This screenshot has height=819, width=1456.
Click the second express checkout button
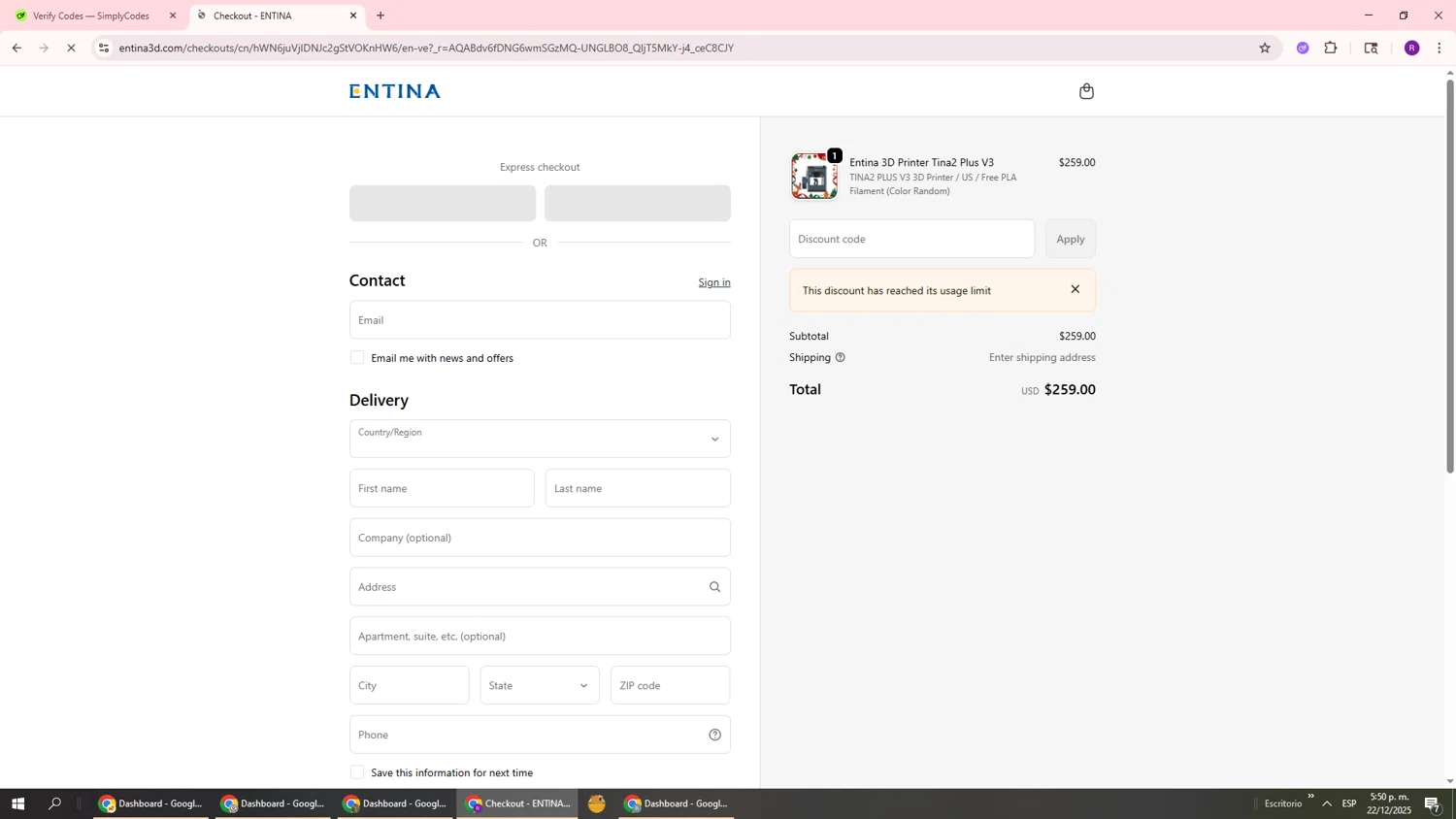pos(638,204)
